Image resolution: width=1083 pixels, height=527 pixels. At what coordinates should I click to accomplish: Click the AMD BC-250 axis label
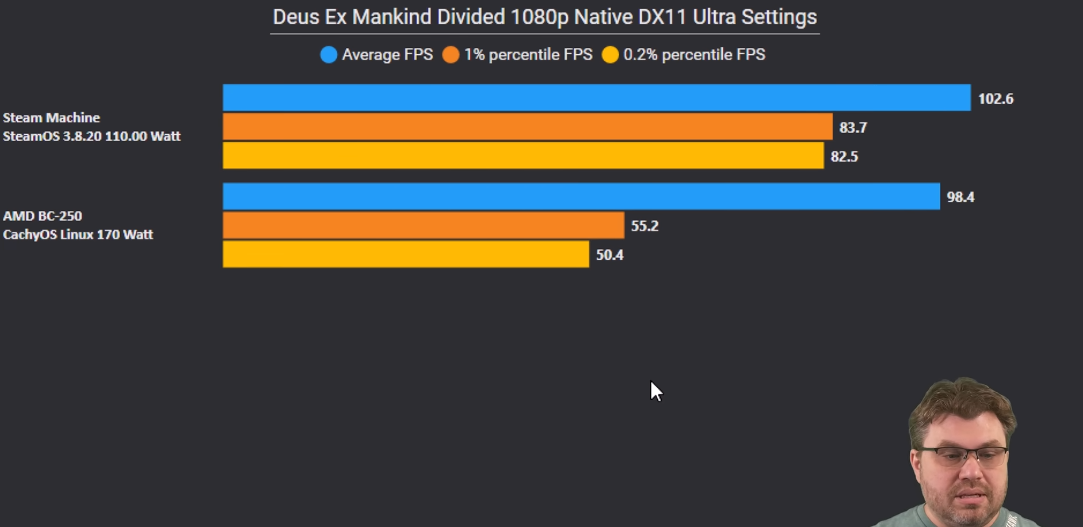[42, 215]
